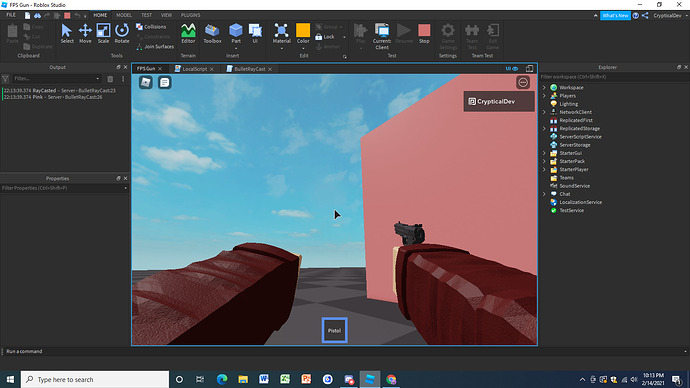
Task: Click the Current Client view button
Action: pos(382,36)
